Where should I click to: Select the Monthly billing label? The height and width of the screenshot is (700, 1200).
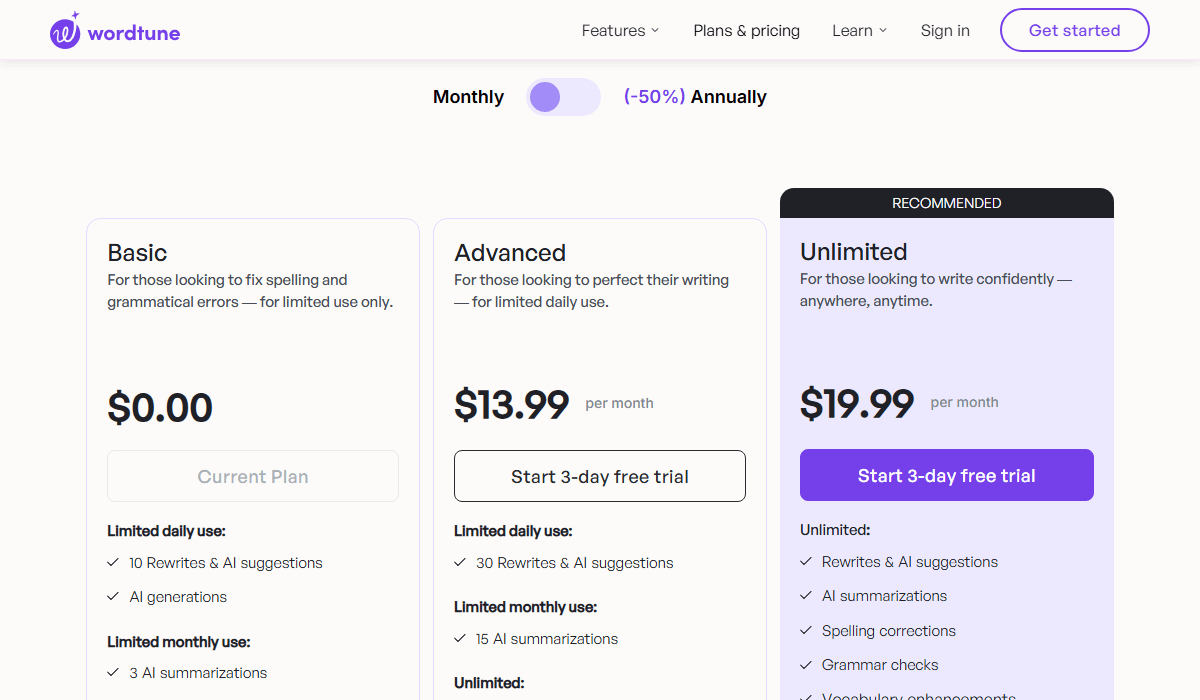(468, 97)
